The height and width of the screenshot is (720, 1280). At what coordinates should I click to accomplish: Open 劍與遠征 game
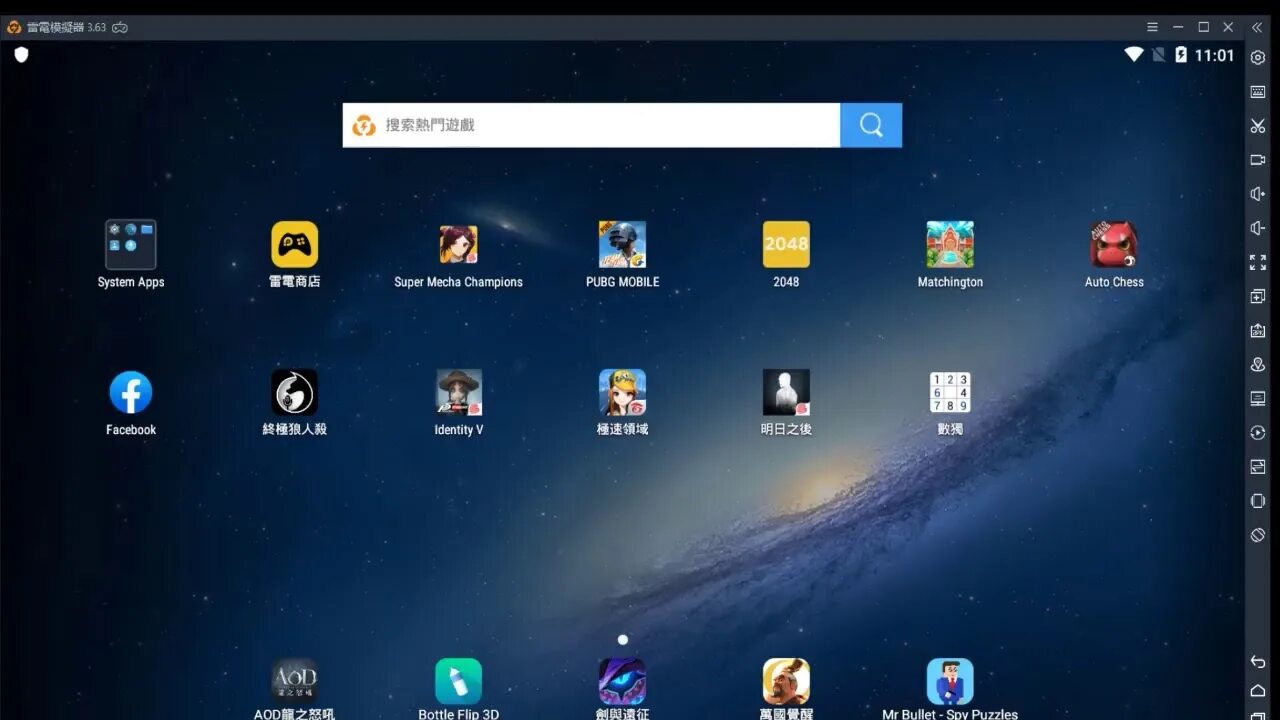coord(623,682)
